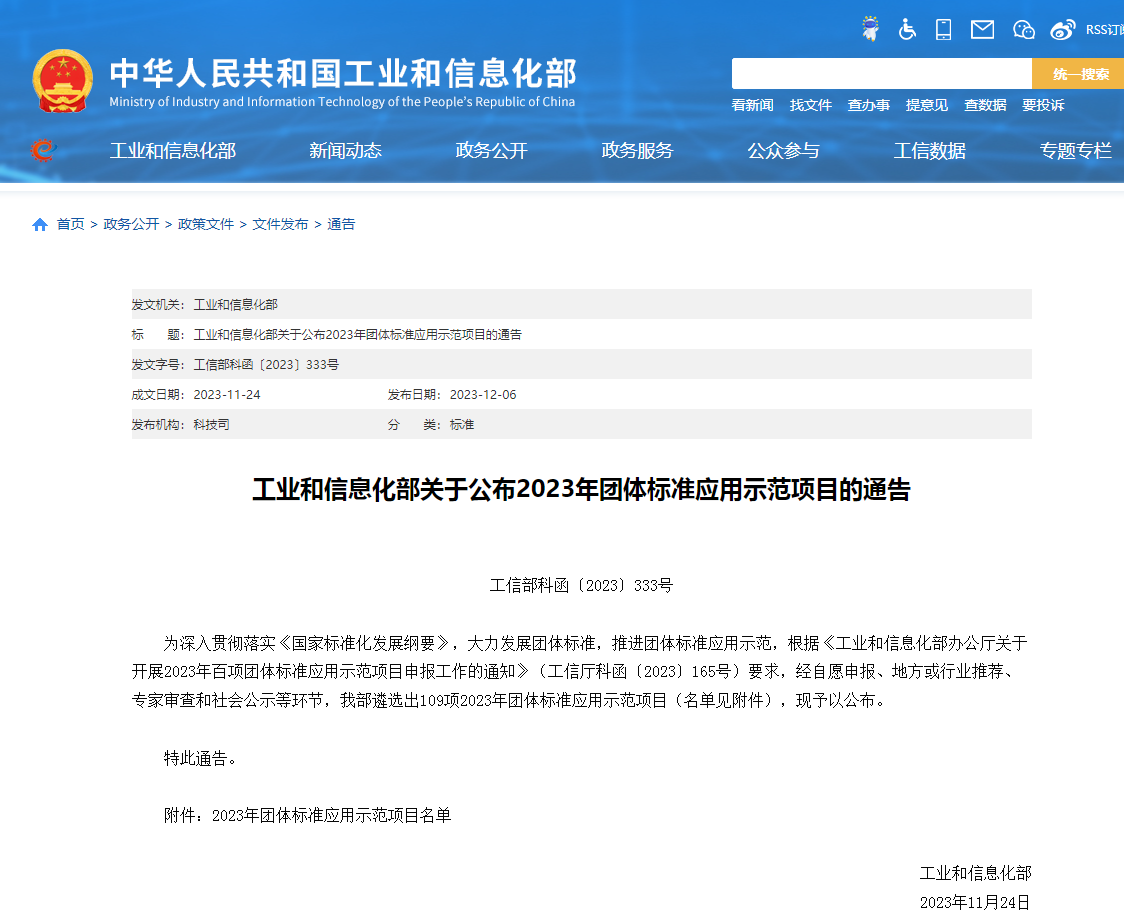Click the 发文机关 value 工业和信息化部
The width and height of the screenshot is (1124, 914).
point(236,305)
